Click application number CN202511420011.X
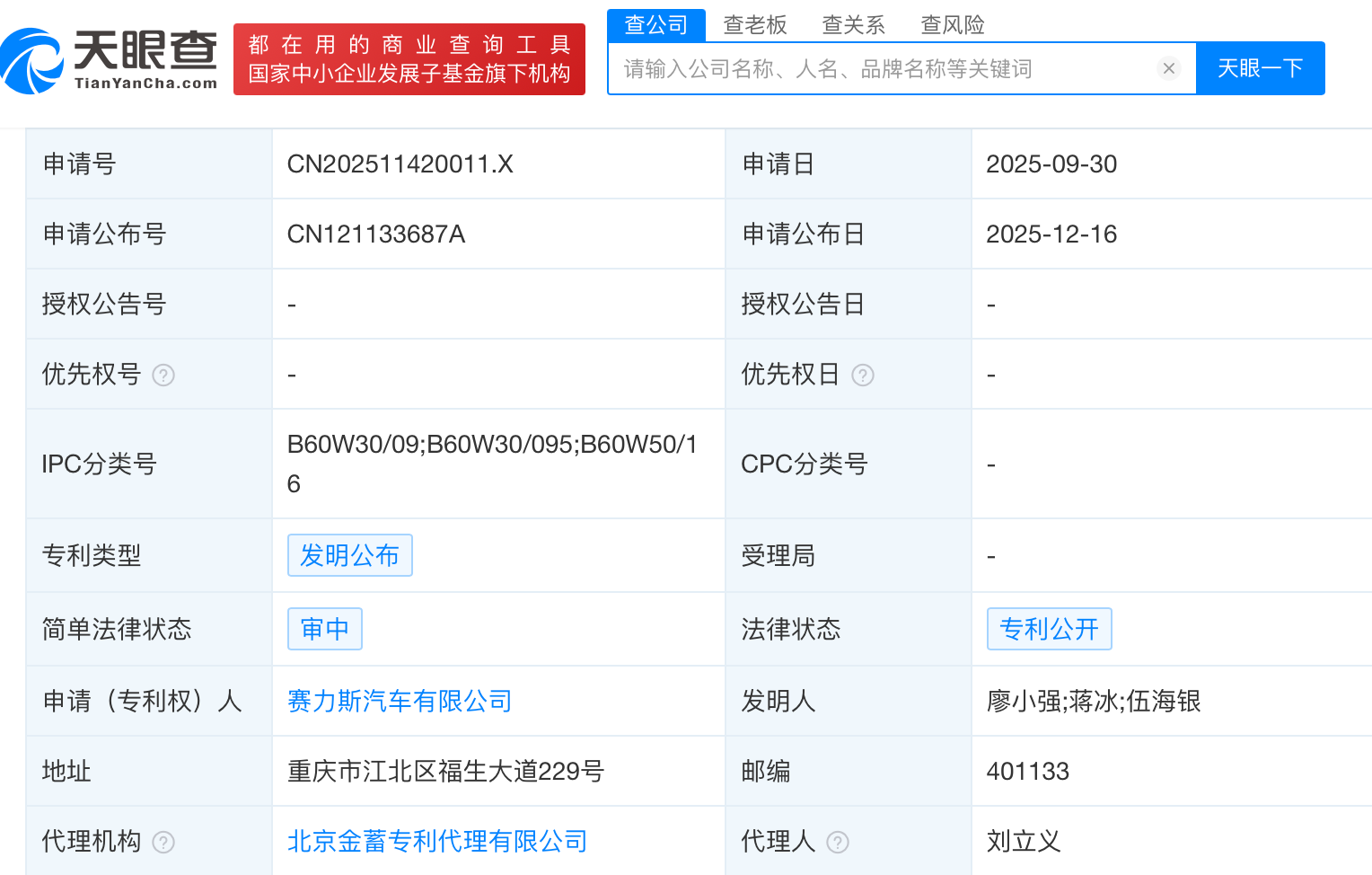 click(x=400, y=164)
